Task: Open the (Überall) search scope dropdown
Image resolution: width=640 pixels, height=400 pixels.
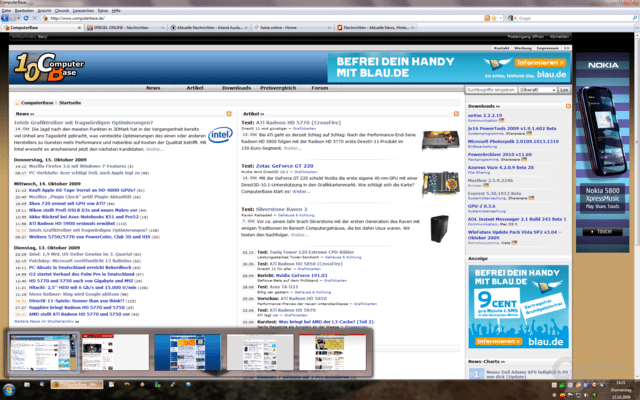Action: point(537,89)
